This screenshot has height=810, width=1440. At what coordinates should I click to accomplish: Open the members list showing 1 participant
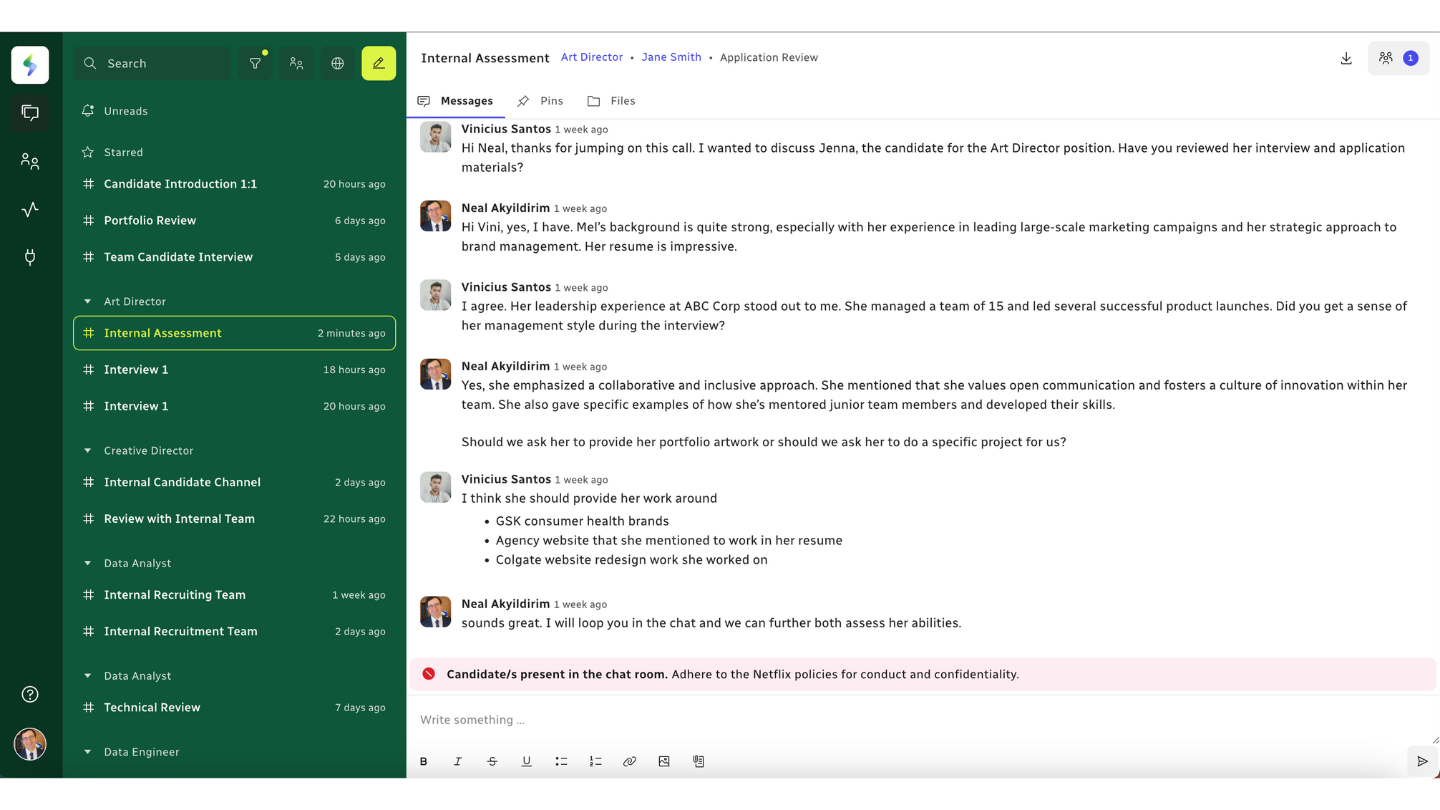coord(1397,58)
